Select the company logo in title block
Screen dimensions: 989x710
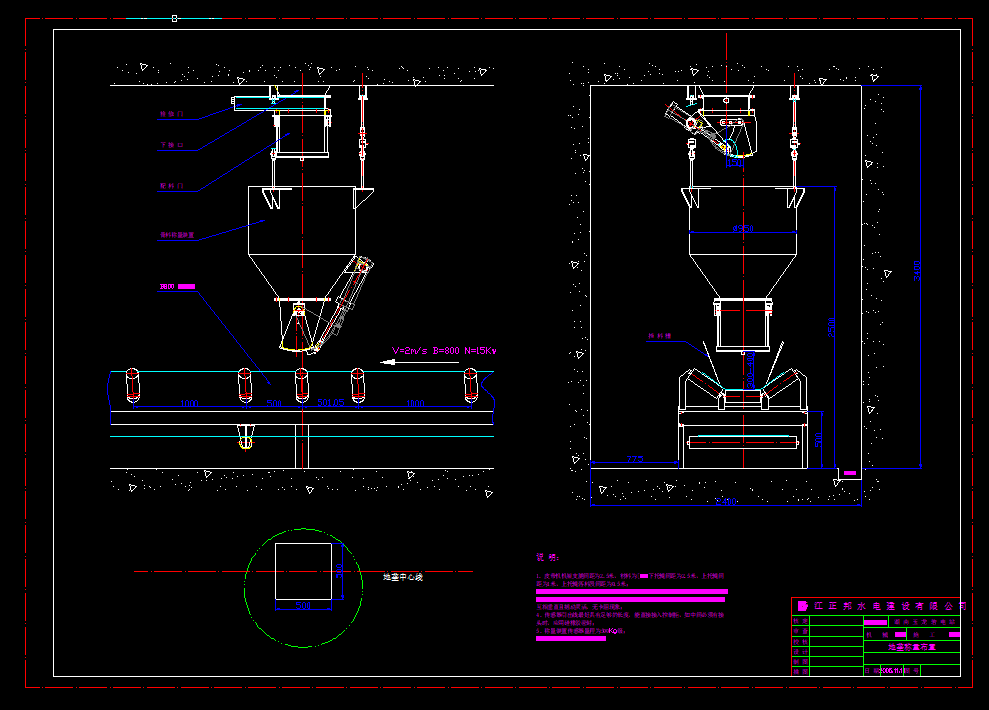coord(801,606)
